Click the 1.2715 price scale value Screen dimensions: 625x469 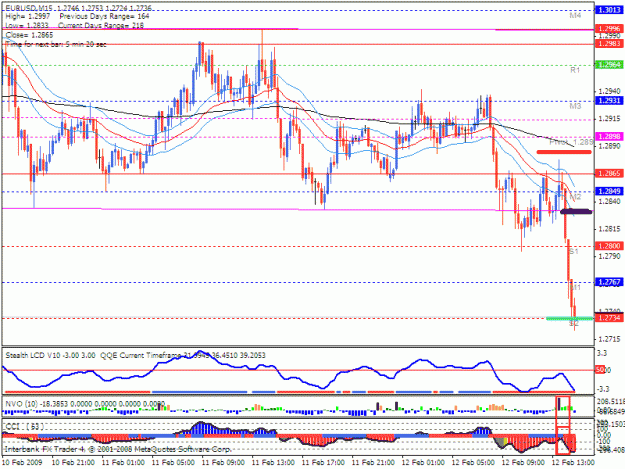610,339
